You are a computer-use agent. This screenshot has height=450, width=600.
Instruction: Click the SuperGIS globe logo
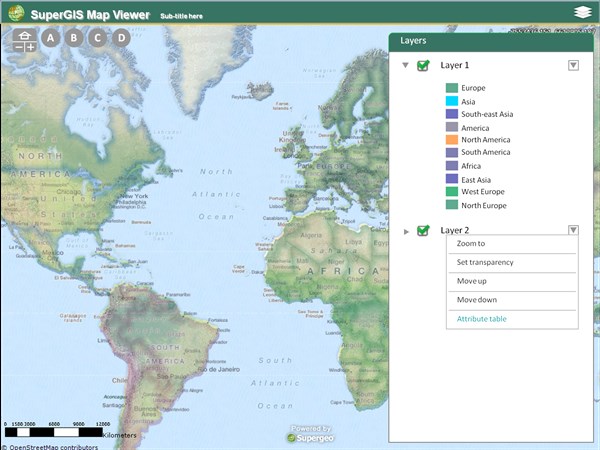click(x=15, y=14)
